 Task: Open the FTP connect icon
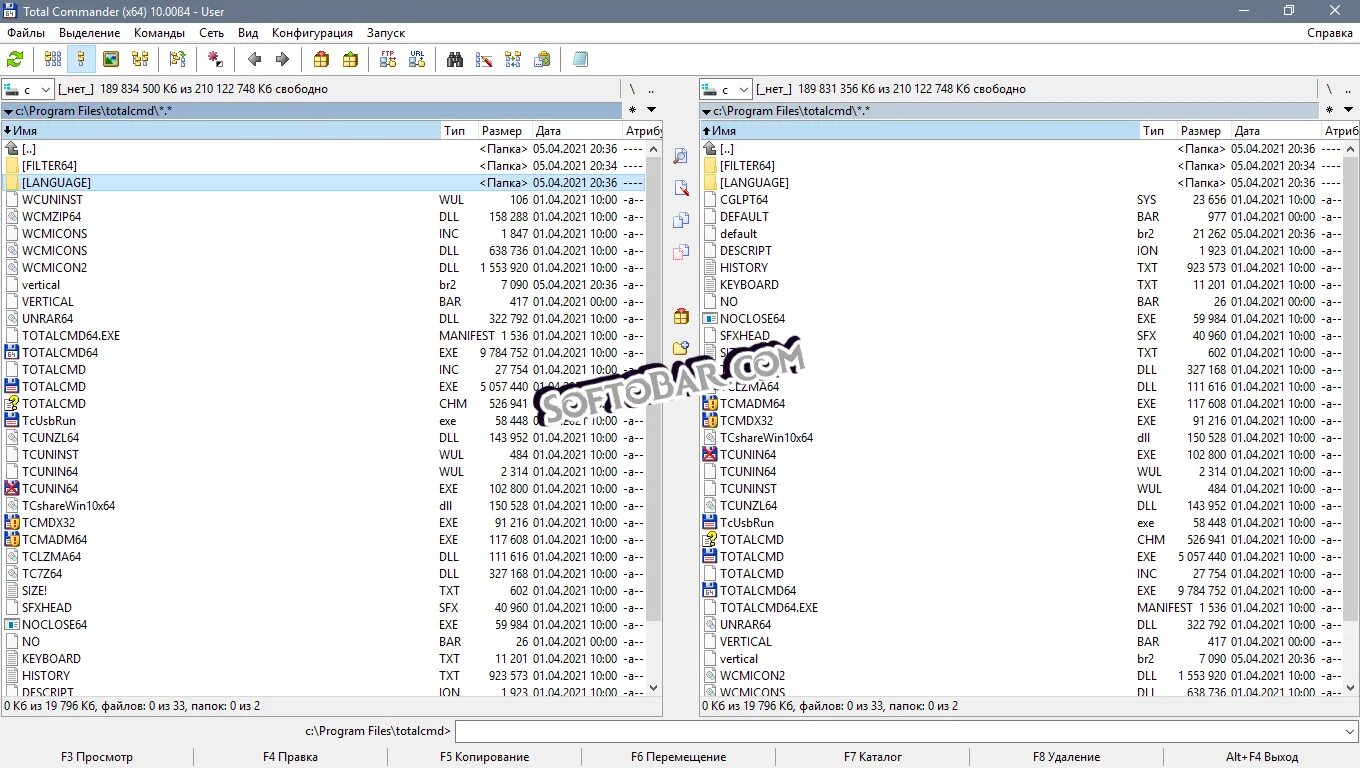pyautogui.click(x=388, y=59)
